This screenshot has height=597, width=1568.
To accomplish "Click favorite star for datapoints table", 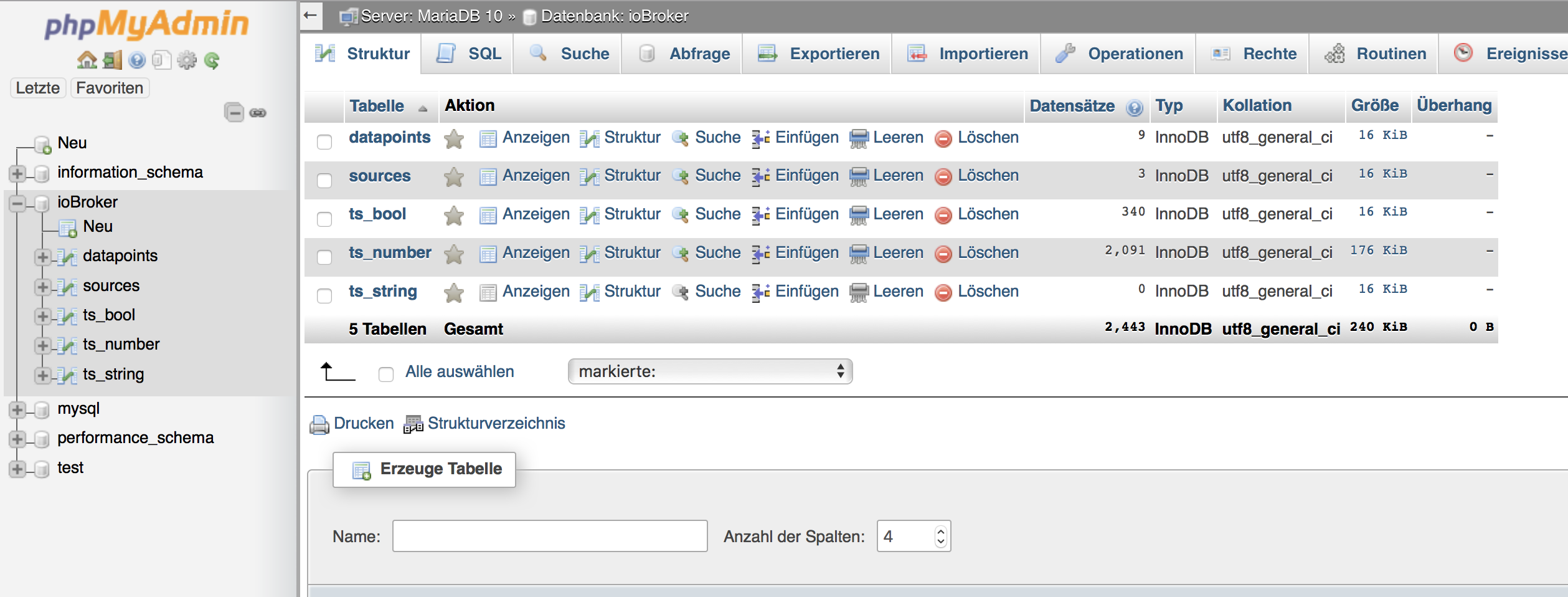I will tap(454, 138).
